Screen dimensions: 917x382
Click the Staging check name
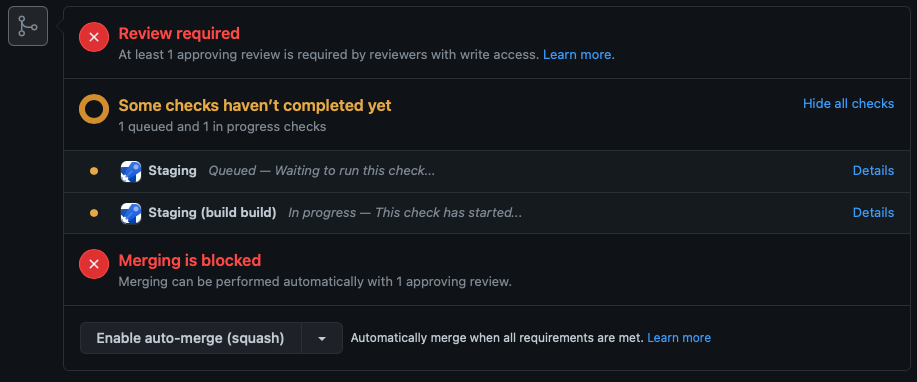pyautogui.click(x=173, y=171)
